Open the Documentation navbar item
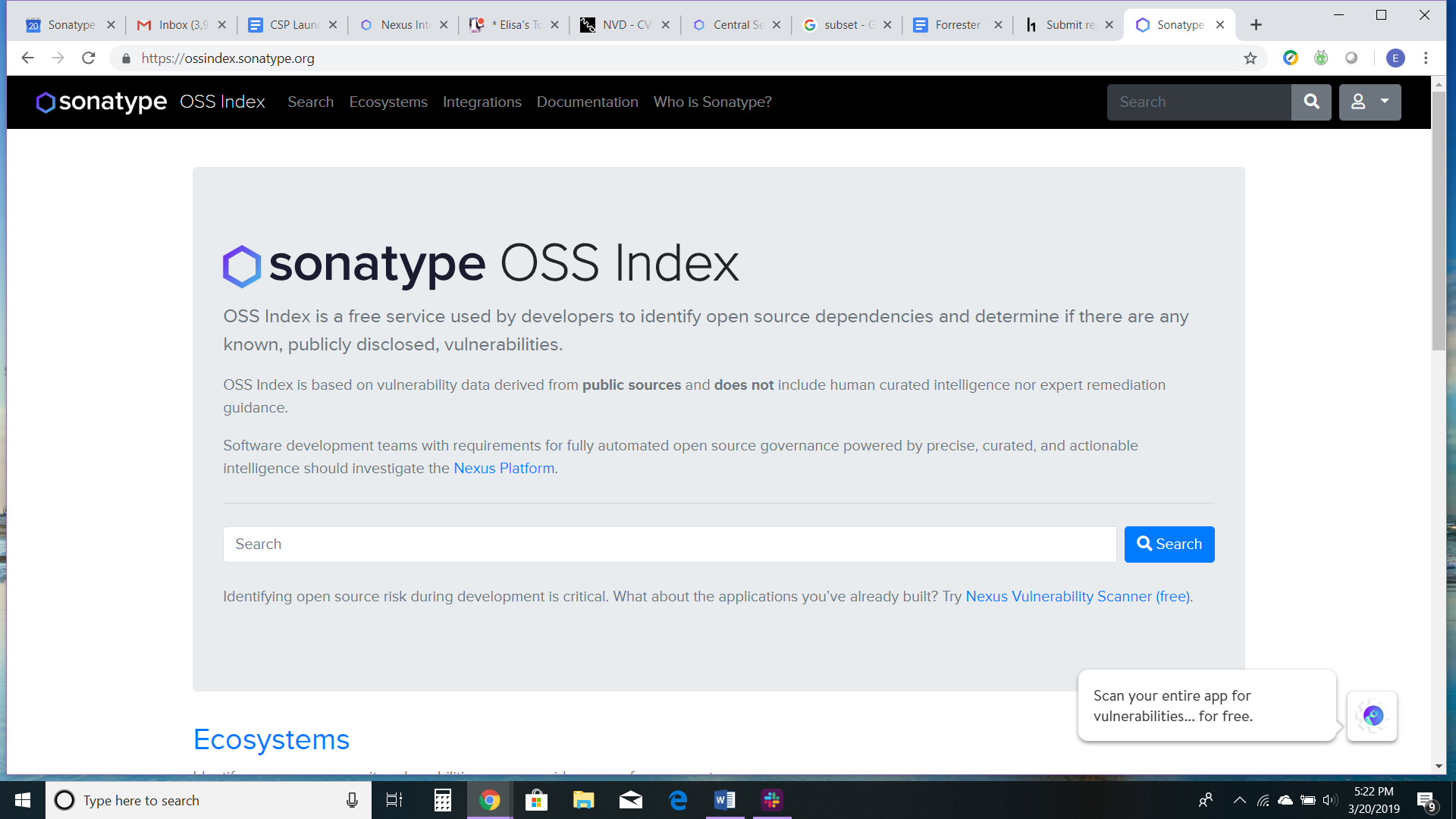Screen dimensions: 1456x819 click(587, 102)
